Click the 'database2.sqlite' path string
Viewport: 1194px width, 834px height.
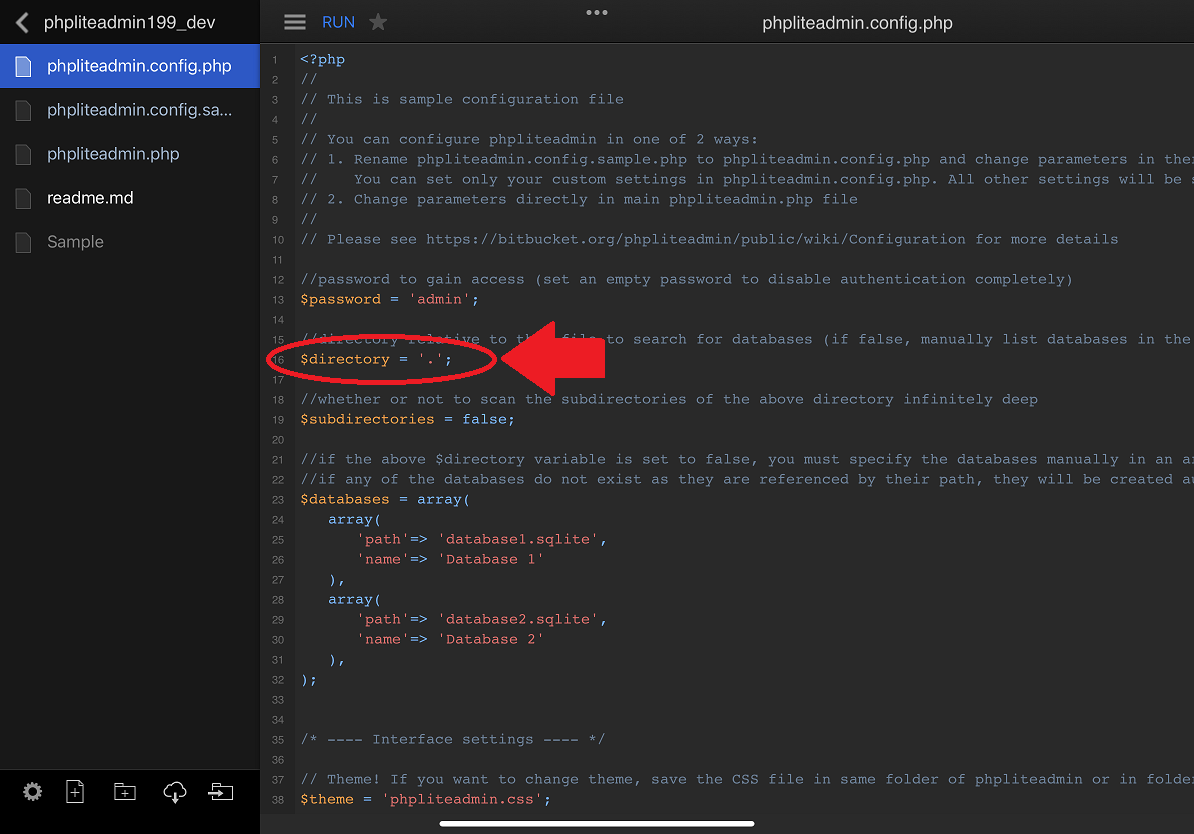click(x=518, y=619)
